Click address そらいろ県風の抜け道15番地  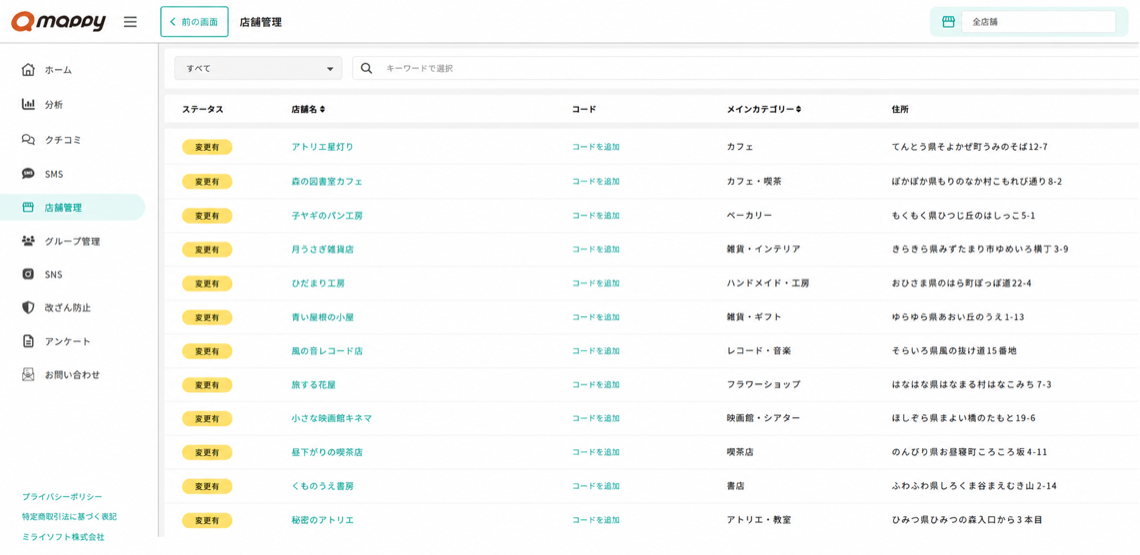pyautogui.click(x=954, y=351)
